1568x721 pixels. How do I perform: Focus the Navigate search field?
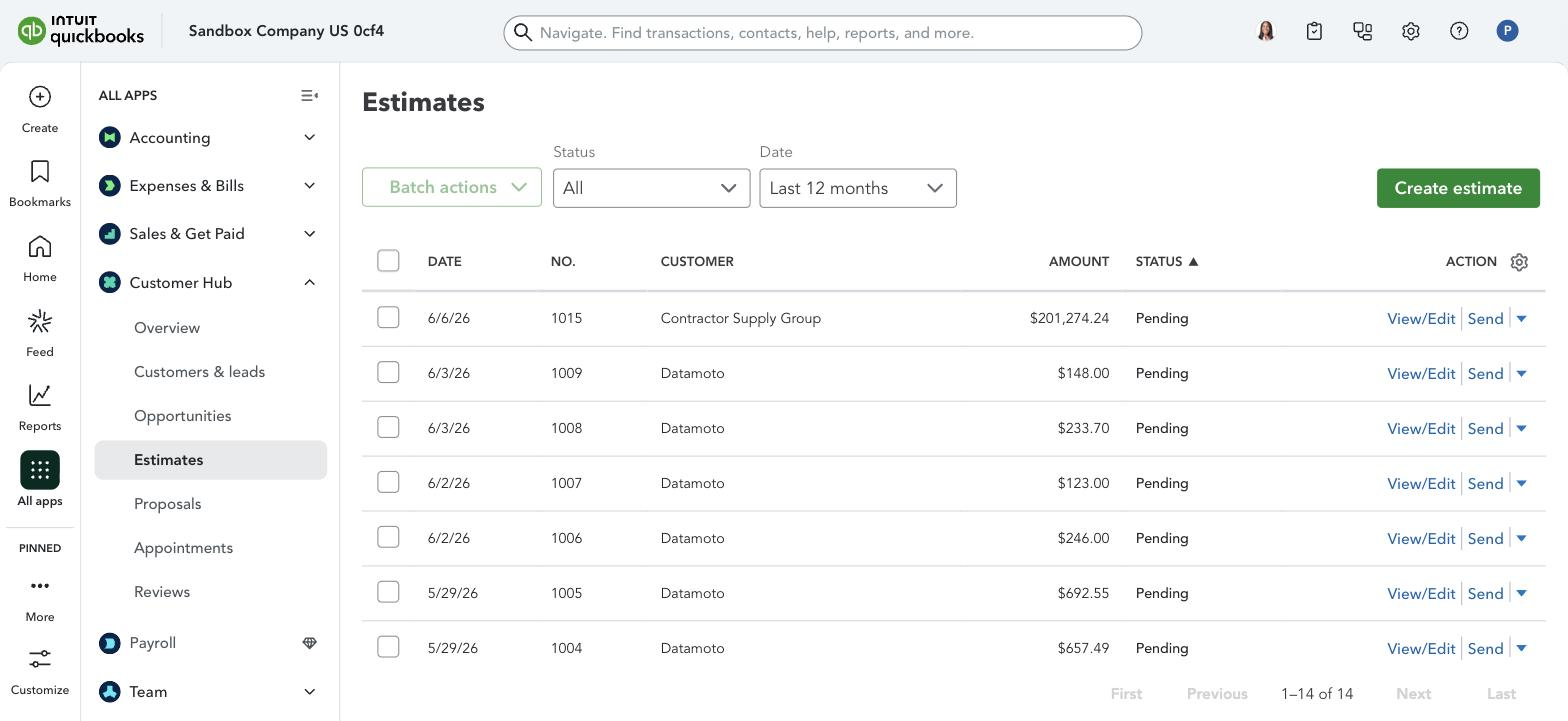coord(822,32)
